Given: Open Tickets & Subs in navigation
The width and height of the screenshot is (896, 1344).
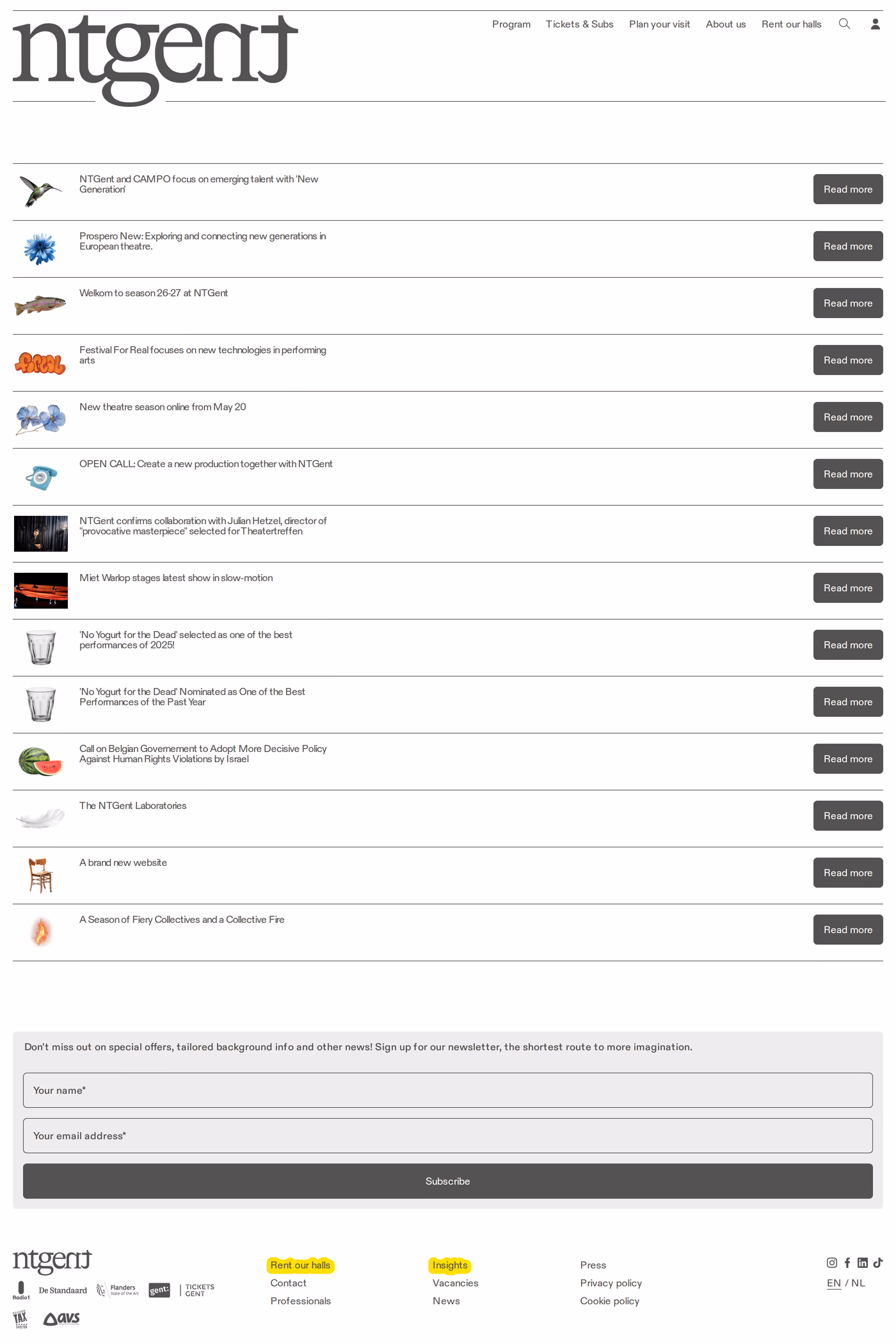Looking at the screenshot, I should (x=580, y=24).
